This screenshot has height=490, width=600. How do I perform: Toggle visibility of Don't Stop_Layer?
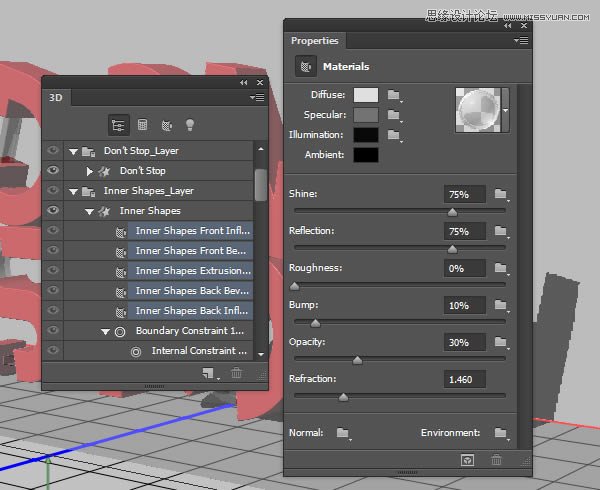pyautogui.click(x=52, y=150)
